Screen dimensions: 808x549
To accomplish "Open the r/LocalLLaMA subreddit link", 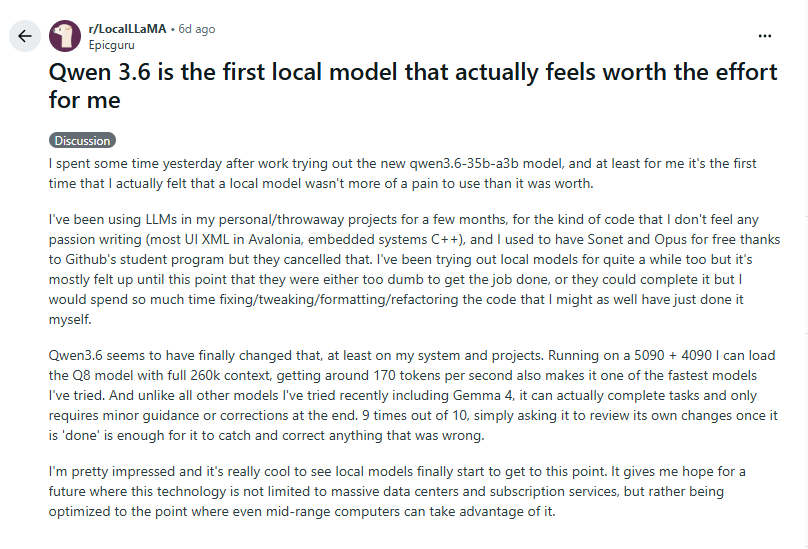I will [x=127, y=29].
